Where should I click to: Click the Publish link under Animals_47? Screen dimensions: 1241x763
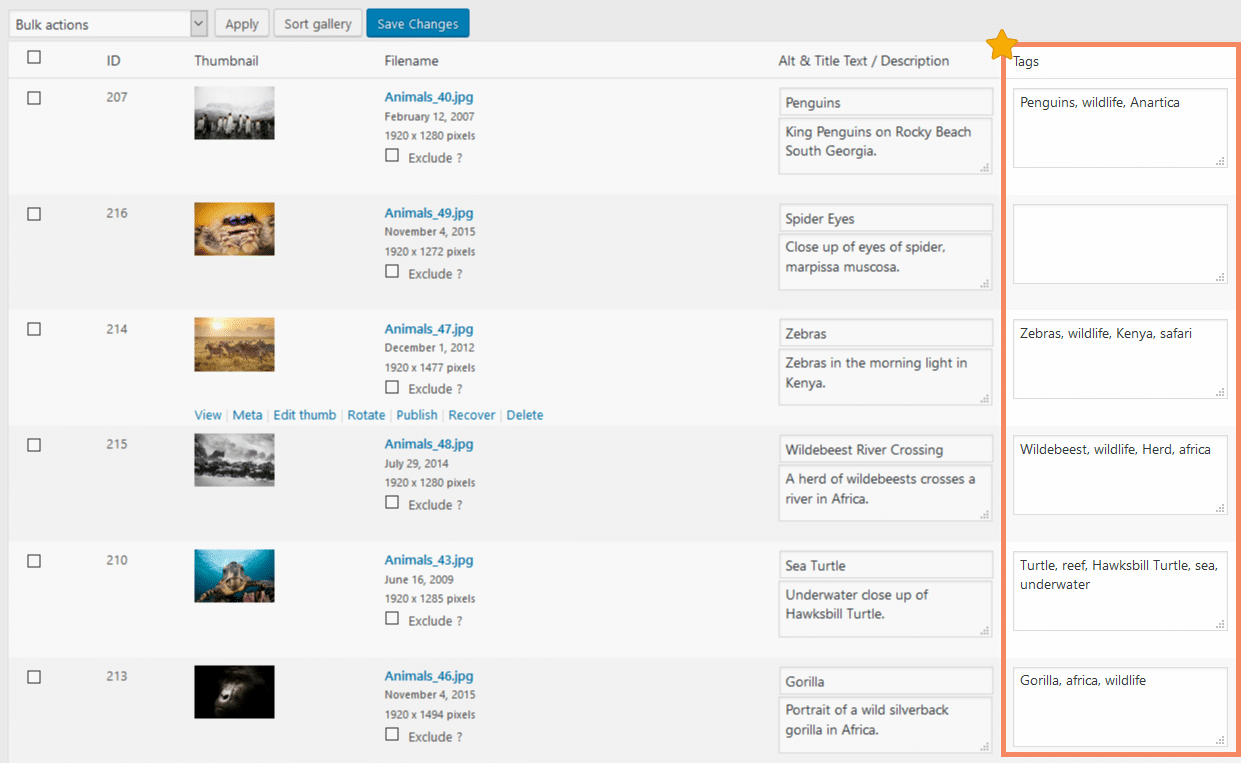point(417,415)
